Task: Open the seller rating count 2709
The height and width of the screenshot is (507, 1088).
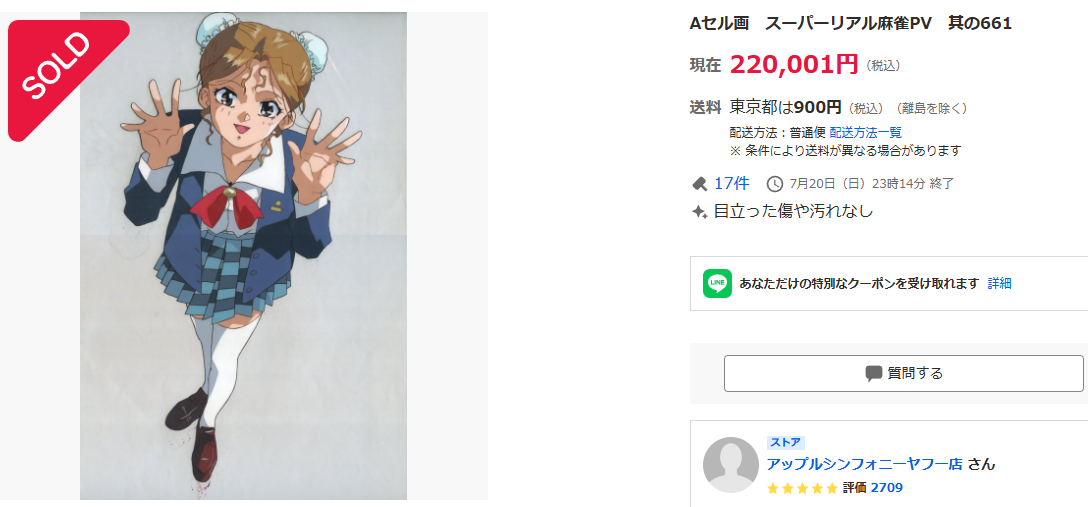Action: click(x=886, y=488)
